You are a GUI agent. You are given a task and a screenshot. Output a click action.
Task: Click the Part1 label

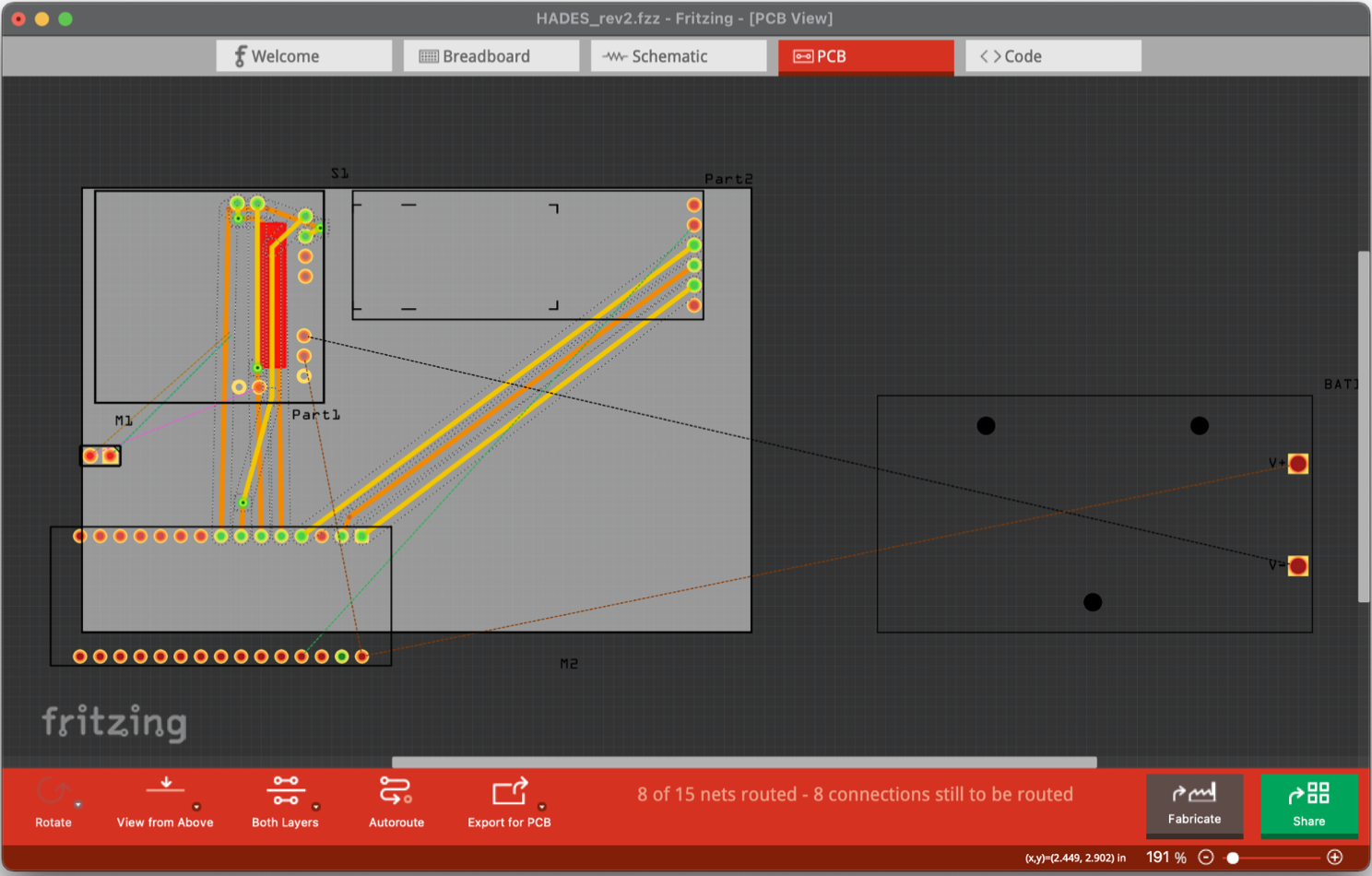tap(316, 415)
